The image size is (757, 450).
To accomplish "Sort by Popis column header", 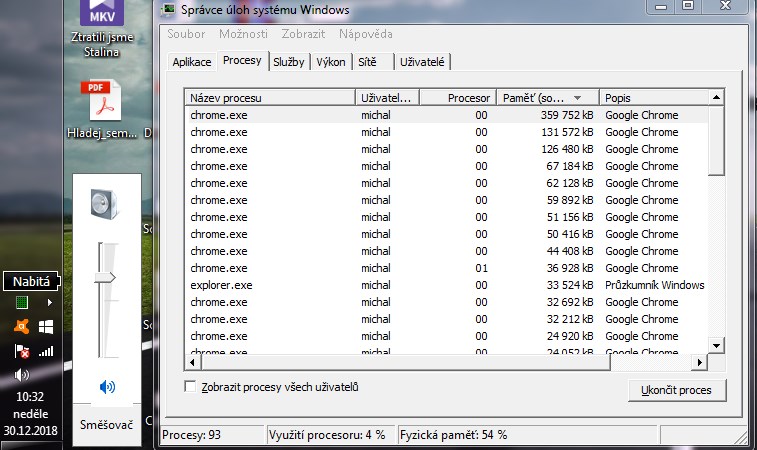I will point(654,98).
